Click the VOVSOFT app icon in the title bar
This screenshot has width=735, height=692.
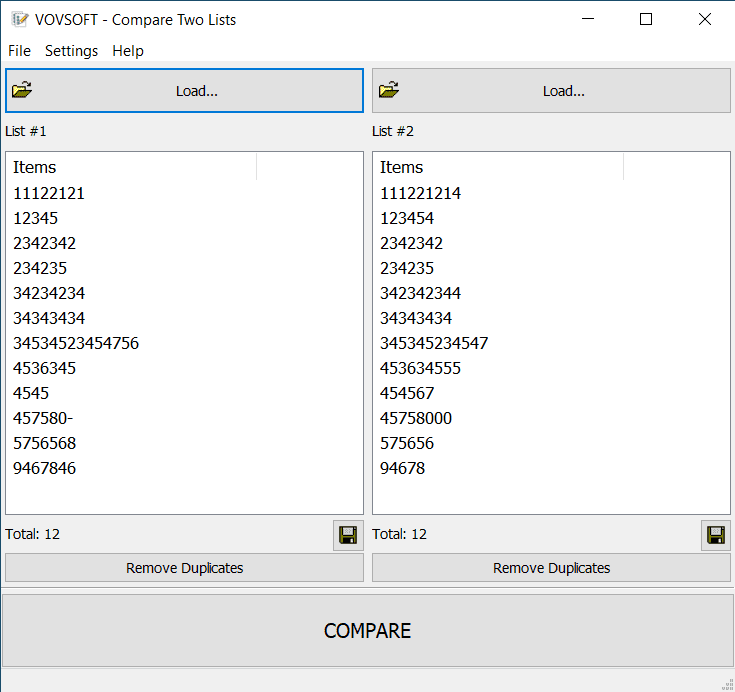(x=19, y=19)
